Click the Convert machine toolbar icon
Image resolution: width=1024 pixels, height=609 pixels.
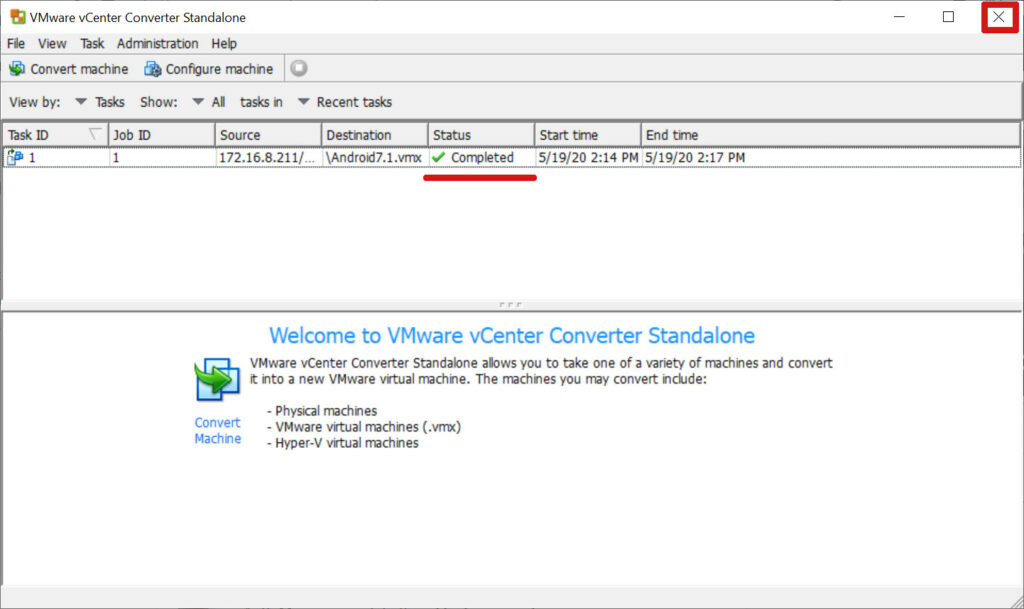point(17,69)
